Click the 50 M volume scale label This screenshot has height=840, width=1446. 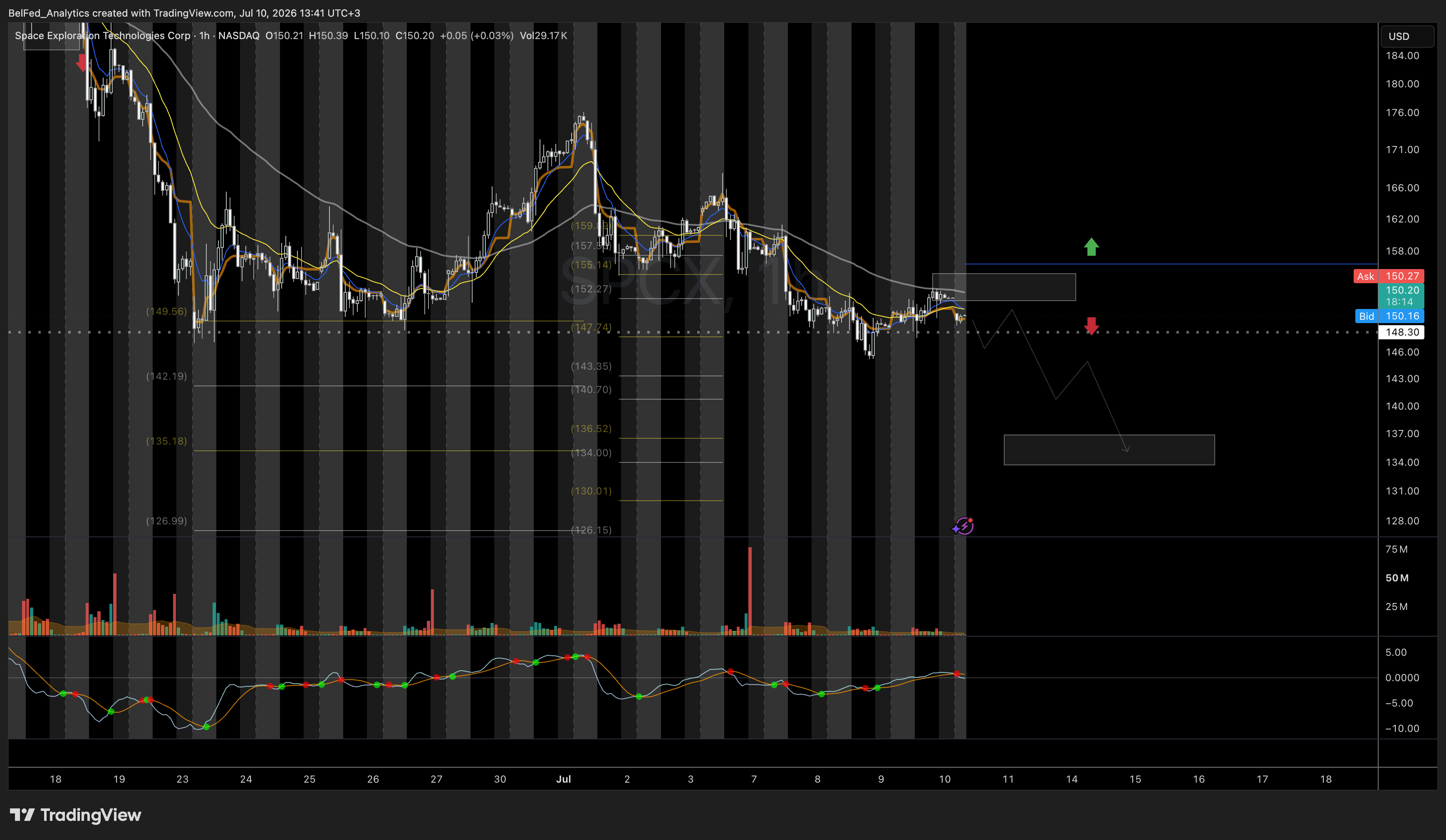coord(1397,578)
